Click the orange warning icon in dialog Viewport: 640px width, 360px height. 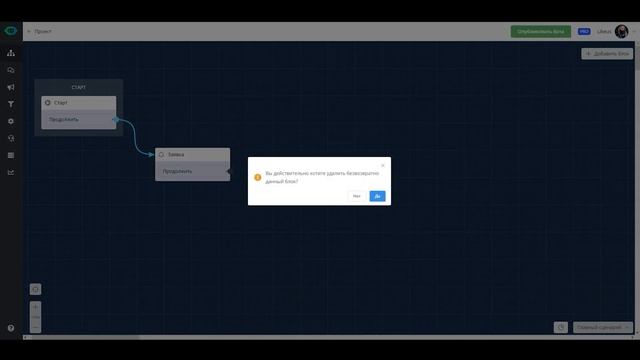point(258,177)
